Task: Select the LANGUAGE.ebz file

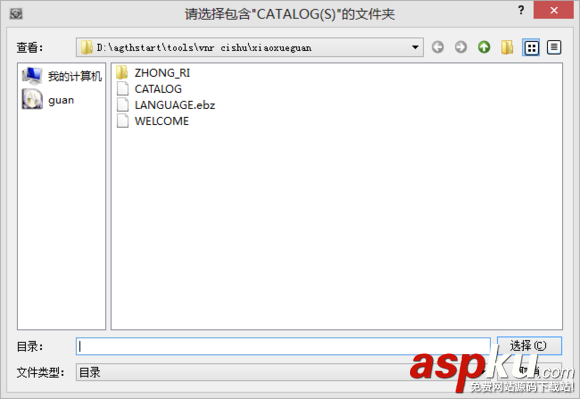Action: point(166,105)
